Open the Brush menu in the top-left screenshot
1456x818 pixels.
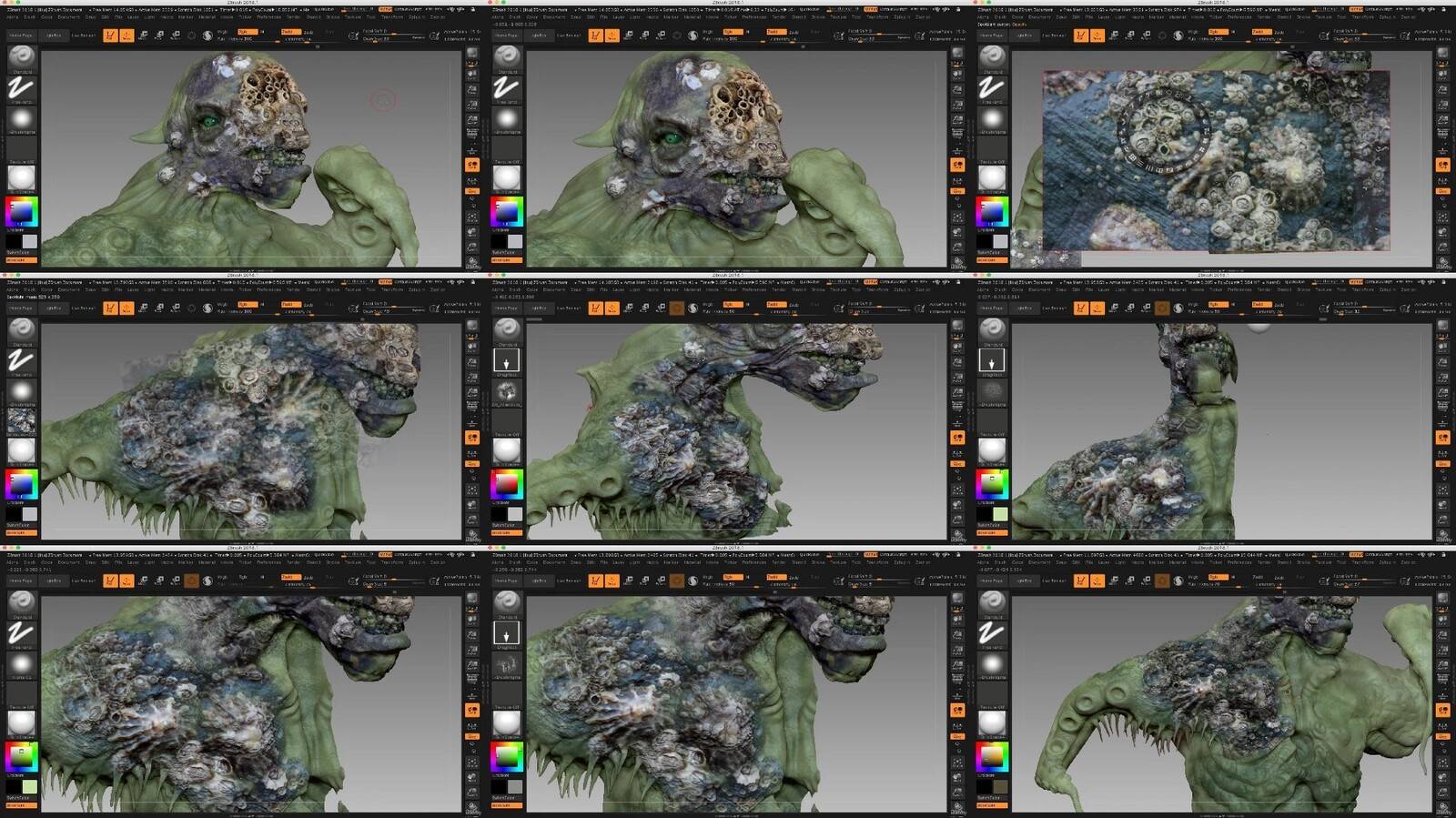point(30,16)
